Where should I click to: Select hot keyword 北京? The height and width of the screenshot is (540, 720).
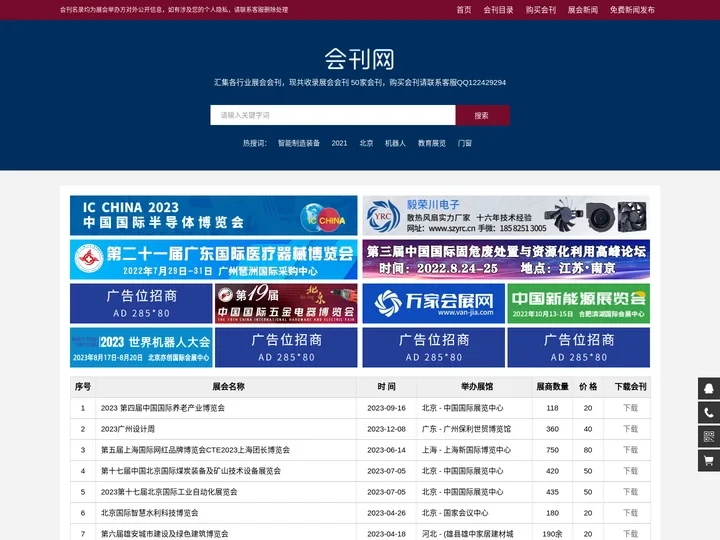coord(366,143)
